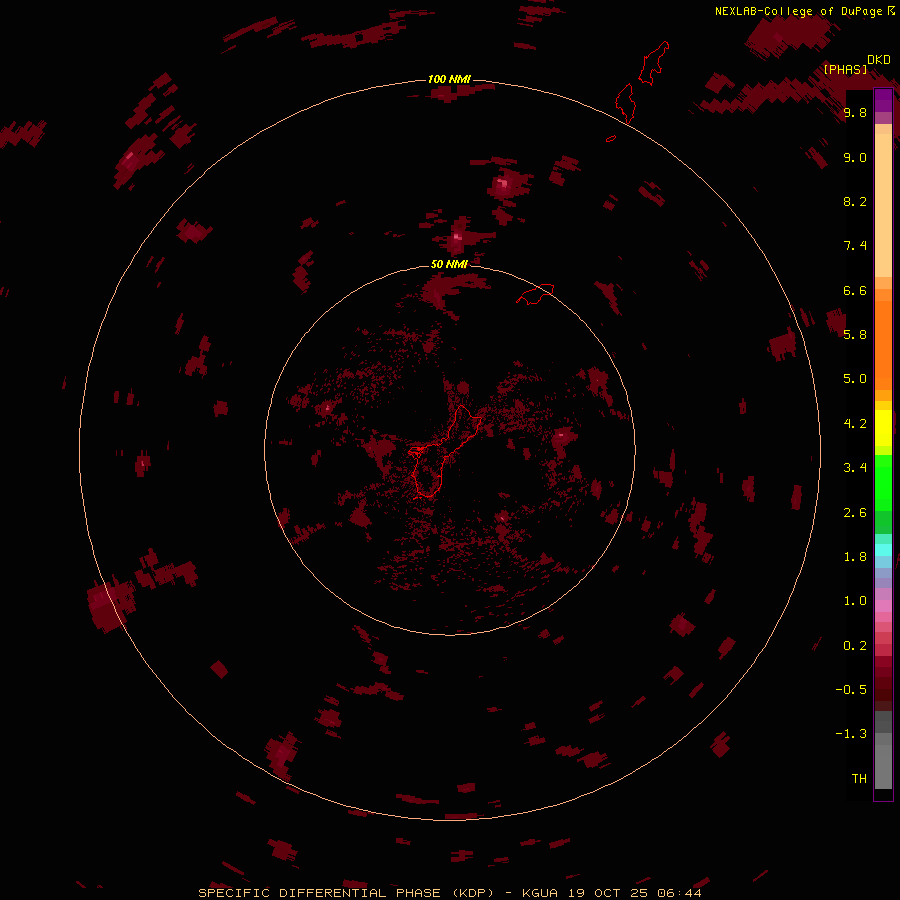Screen dimensions: 900x900
Task: Click the 100 NMI range ring label
Action: pos(449,79)
